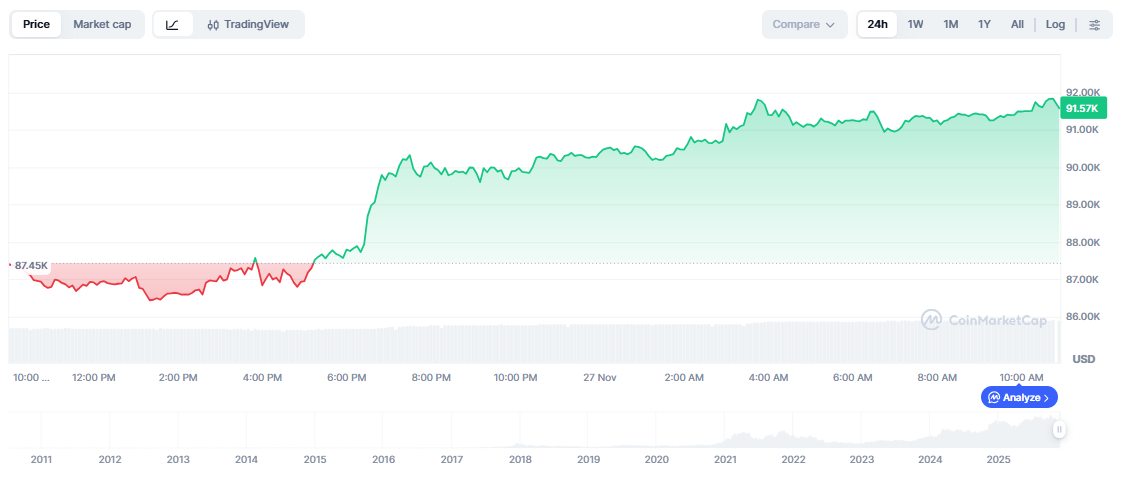Click the 6:00 AM time label
This screenshot has height=484, width=1121.
pyautogui.click(x=853, y=377)
